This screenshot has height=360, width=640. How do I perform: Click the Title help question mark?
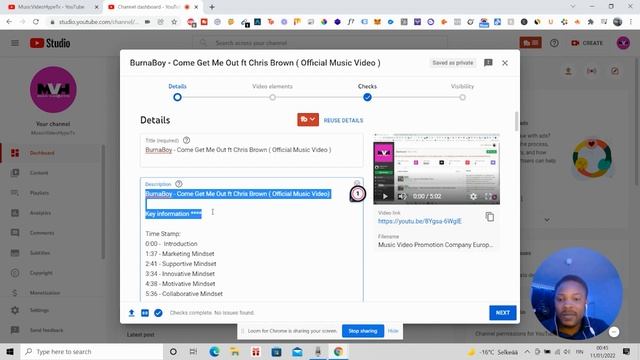187,140
